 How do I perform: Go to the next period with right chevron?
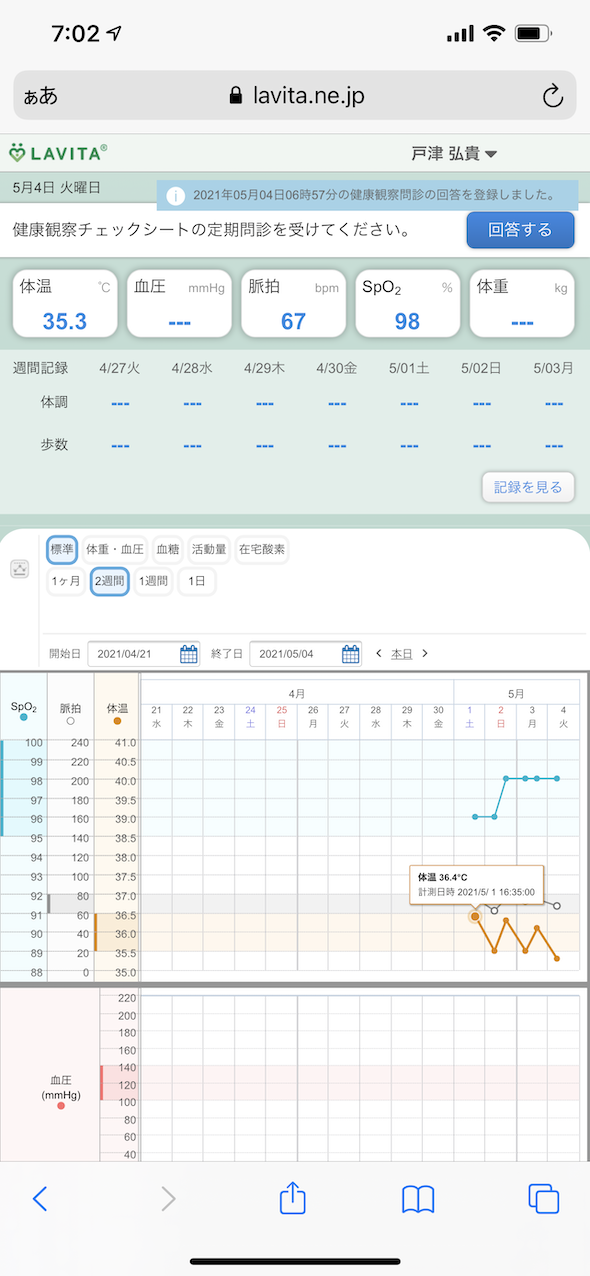click(425, 654)
